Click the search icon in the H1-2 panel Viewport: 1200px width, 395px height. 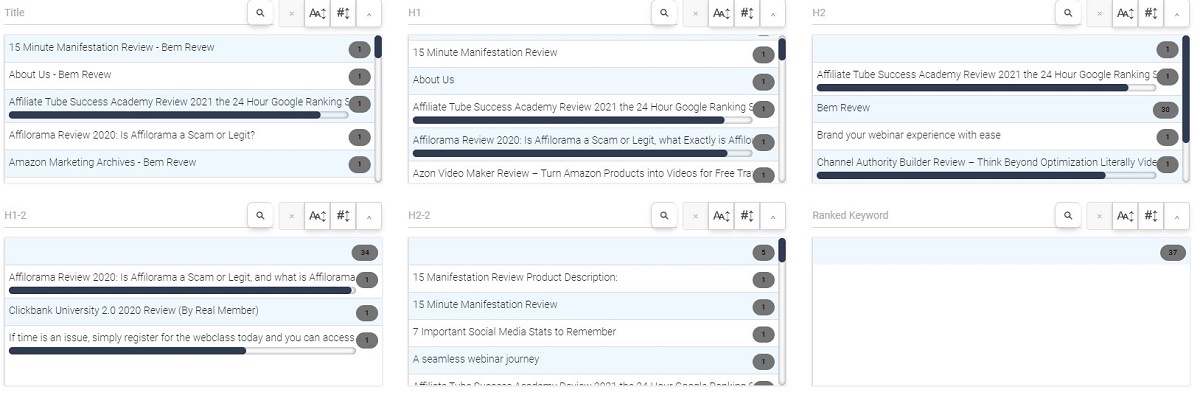point(260,215)
